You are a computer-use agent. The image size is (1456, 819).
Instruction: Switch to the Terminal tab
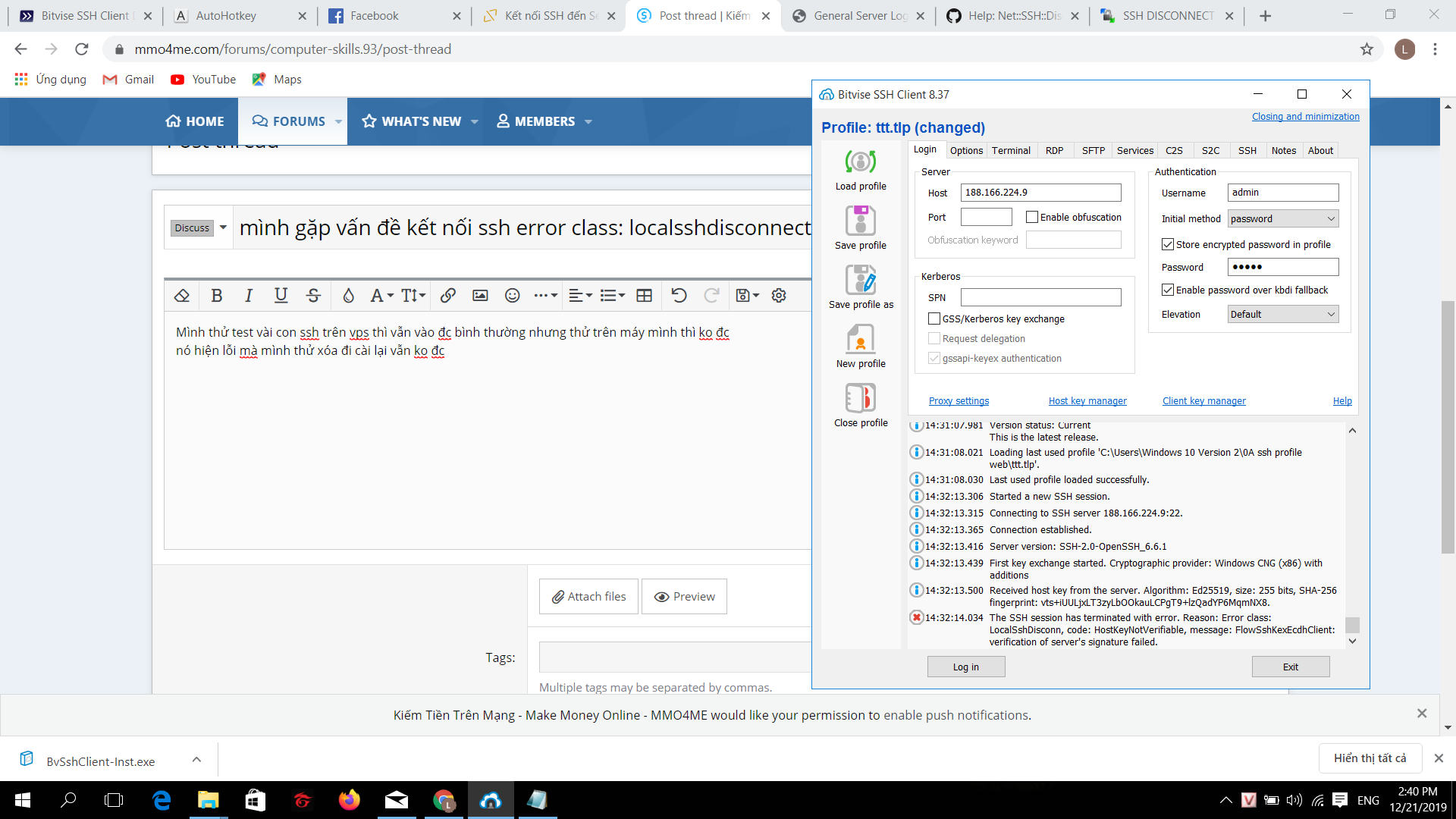point(1011,150)
